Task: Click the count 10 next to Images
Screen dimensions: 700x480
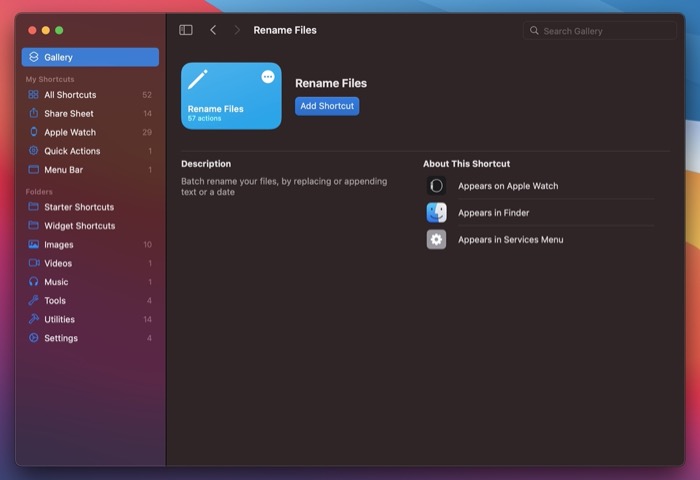Action: 147,244
